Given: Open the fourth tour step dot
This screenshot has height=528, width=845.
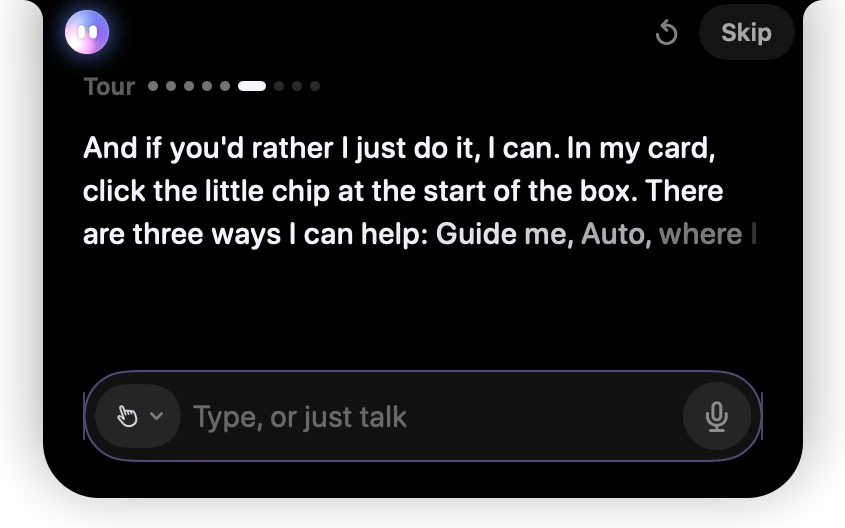Looking at the screenshot, I should coord(207,86).
